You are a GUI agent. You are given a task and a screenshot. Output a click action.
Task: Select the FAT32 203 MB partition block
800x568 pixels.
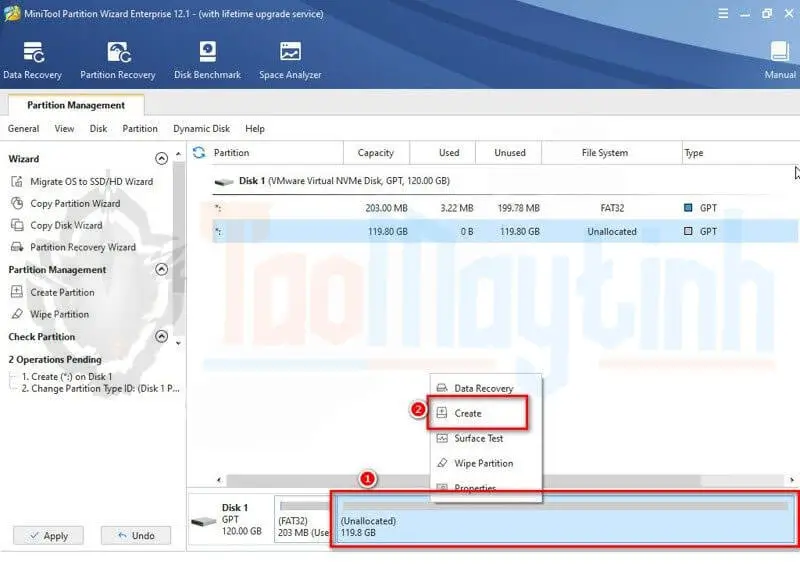(x=304, y=521)
